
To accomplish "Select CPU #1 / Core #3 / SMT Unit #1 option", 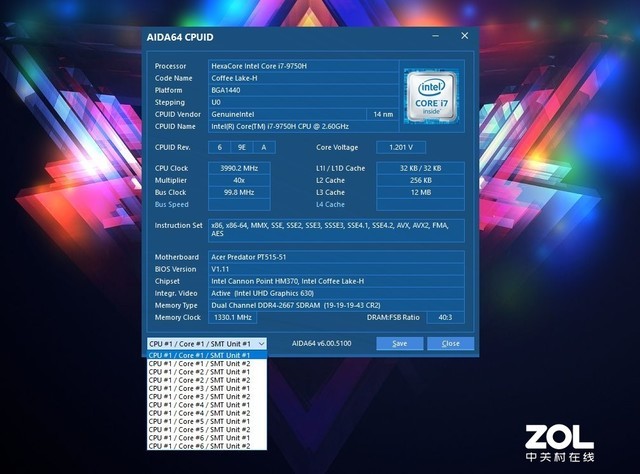I will pos(207,388).
